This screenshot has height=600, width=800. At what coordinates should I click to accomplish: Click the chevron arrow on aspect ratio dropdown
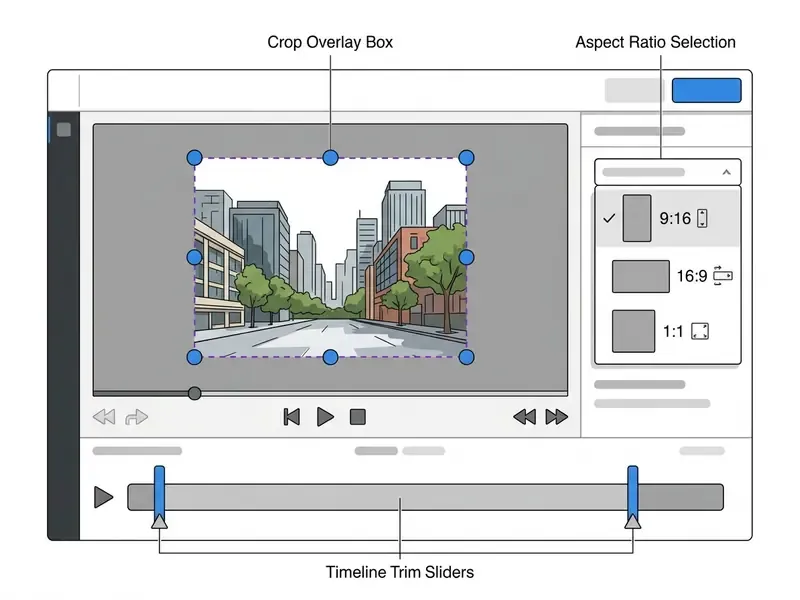pos(727,172)
